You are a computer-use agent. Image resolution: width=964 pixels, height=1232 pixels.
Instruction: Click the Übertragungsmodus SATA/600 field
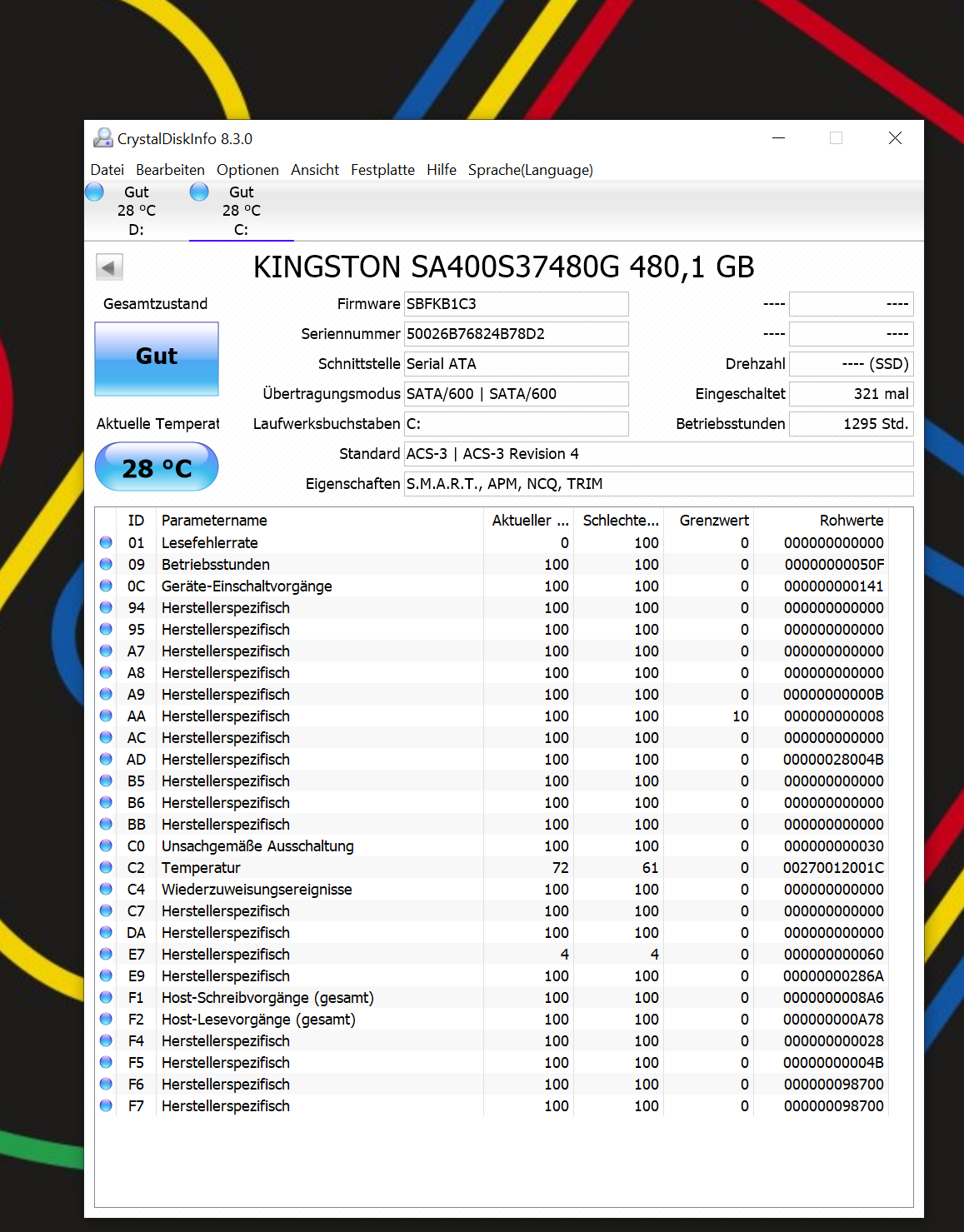pos(517,394)
